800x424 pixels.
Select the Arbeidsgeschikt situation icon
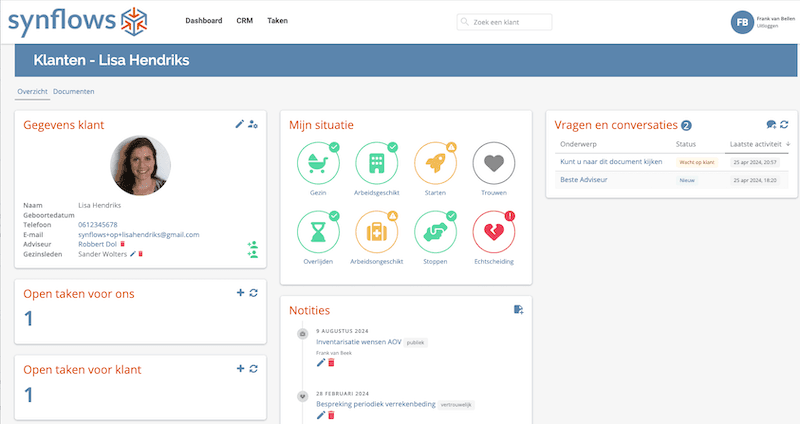377,163
